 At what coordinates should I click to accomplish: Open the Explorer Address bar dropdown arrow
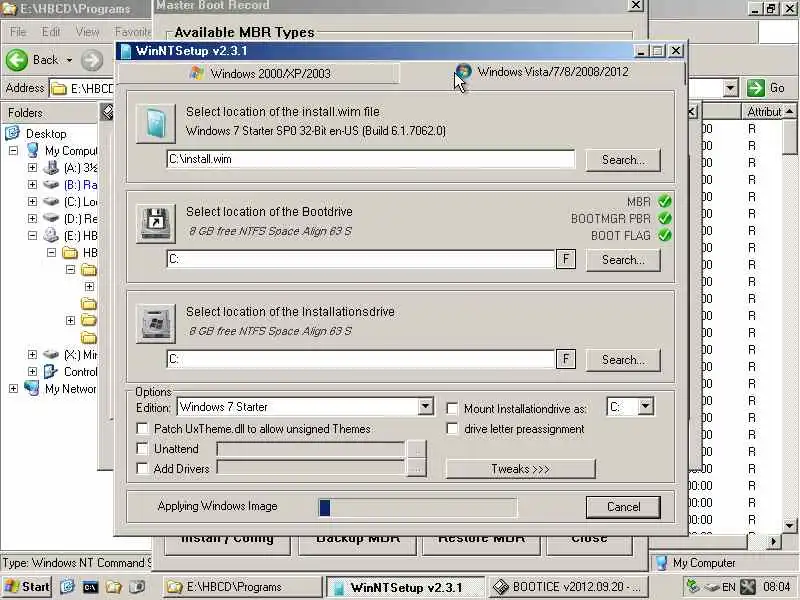(730, 88)
